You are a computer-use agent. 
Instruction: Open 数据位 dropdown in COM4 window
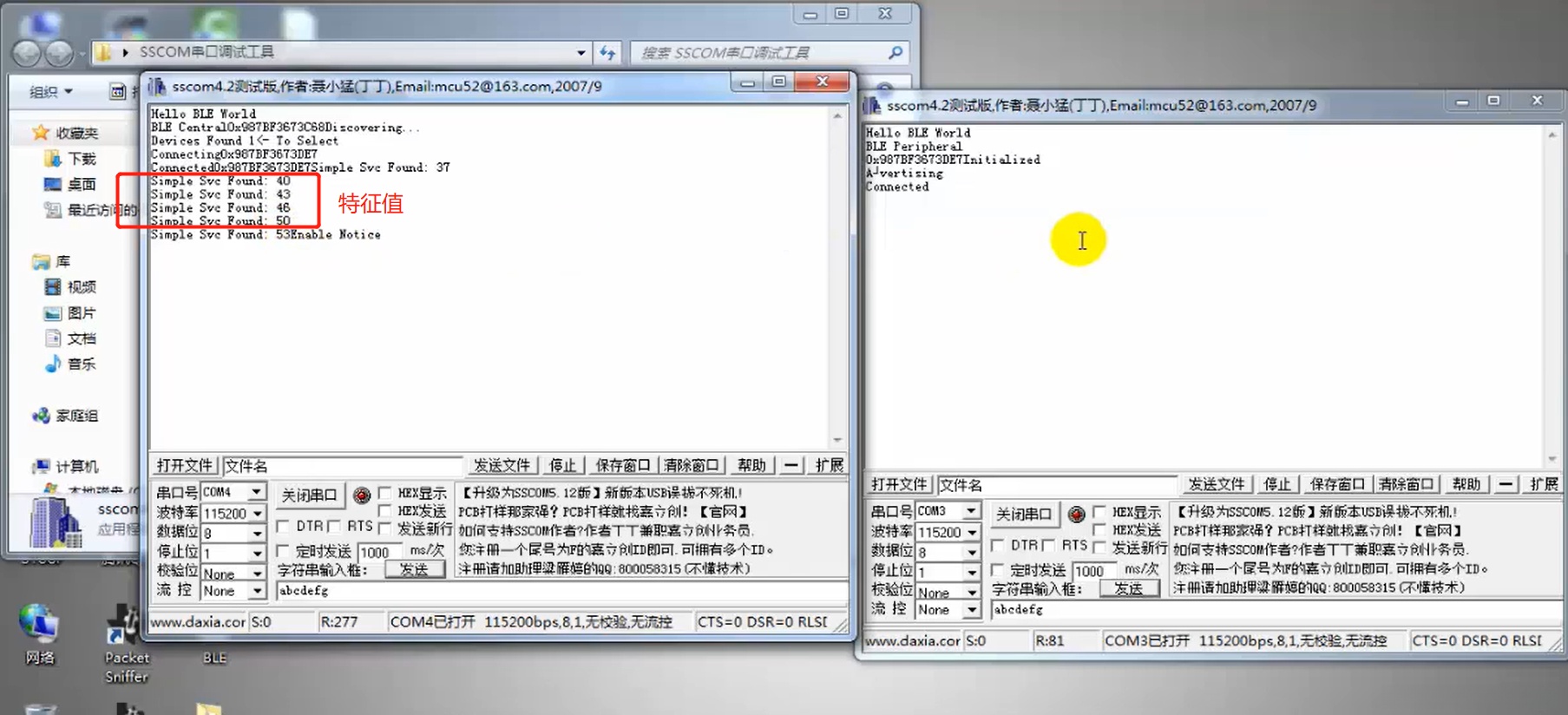point(257,533)
